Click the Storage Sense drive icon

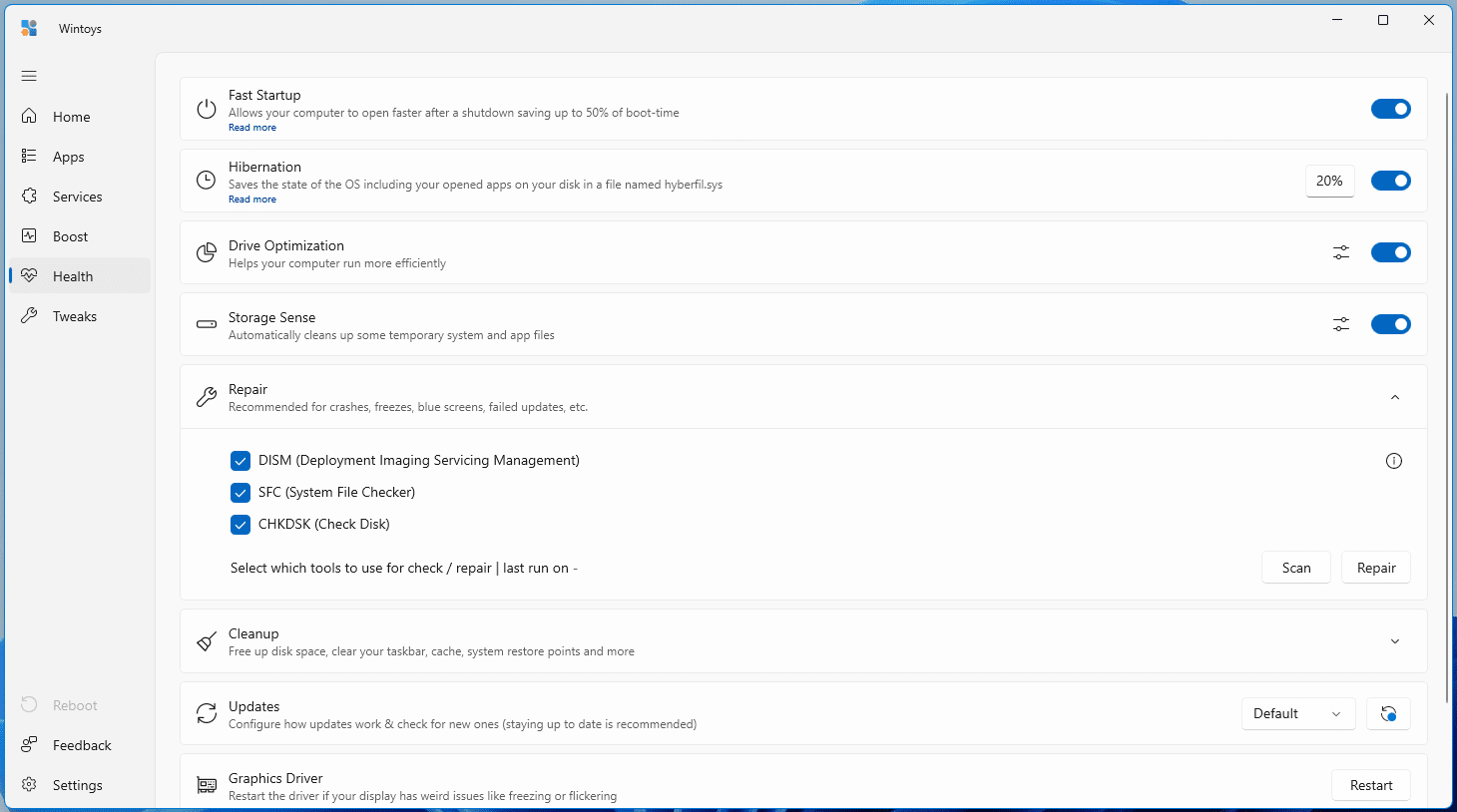(x=207, y=324)
